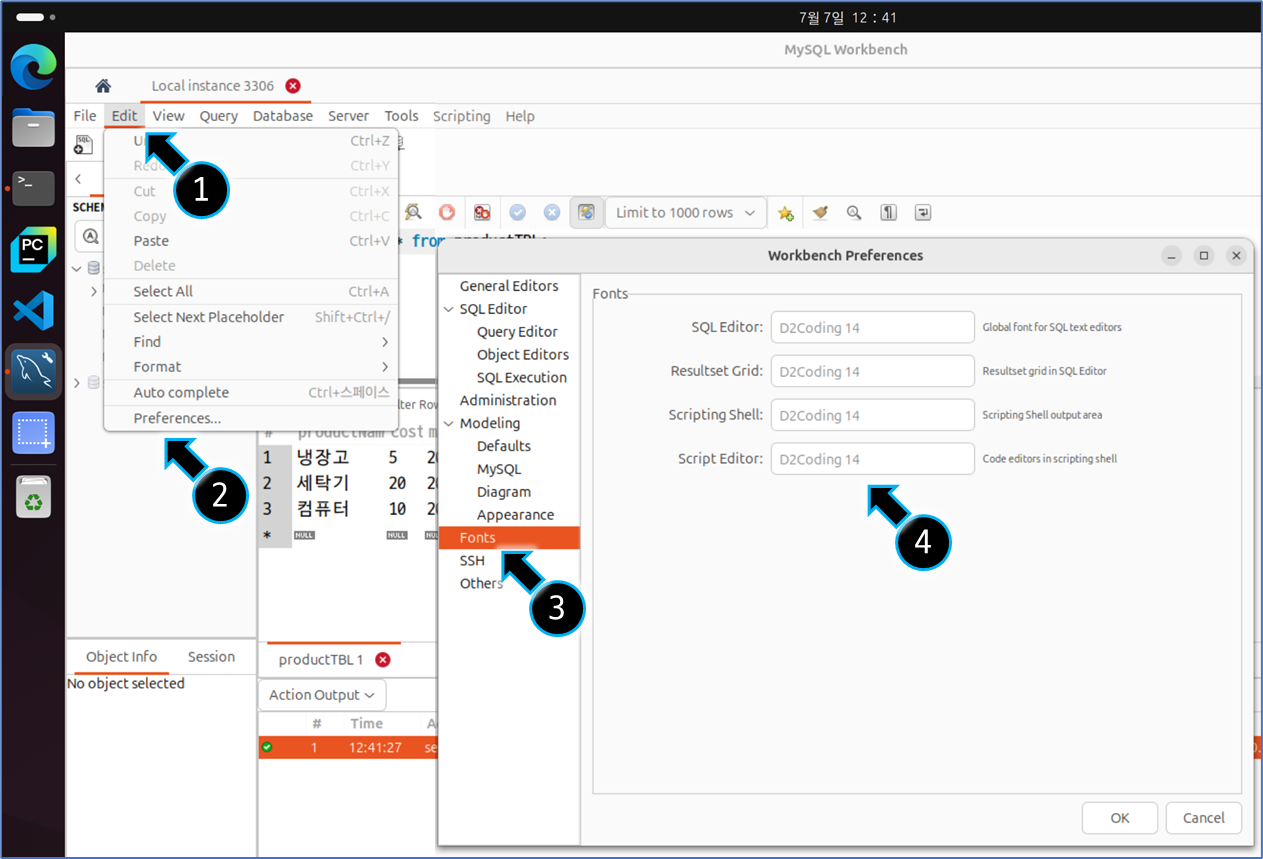Viewport: 1263px width, 859px height.
Task: Click the SQL Editor font input field
Action: [x=872, y=327]
